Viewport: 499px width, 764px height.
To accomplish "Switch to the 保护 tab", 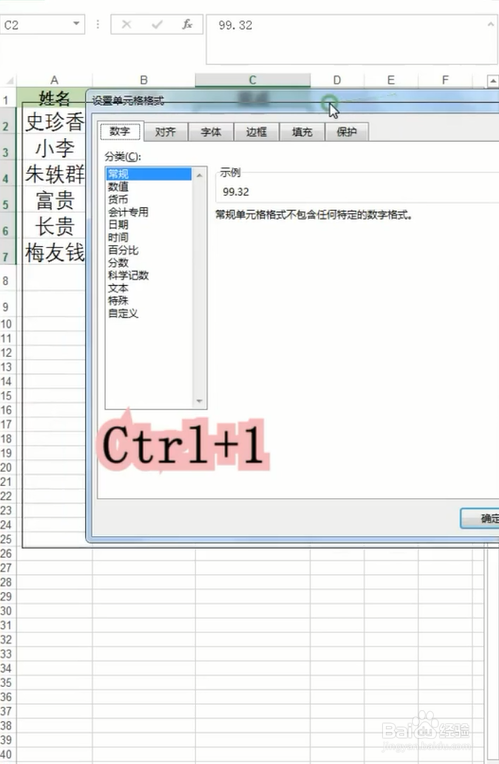I will [x=346, y=132].
